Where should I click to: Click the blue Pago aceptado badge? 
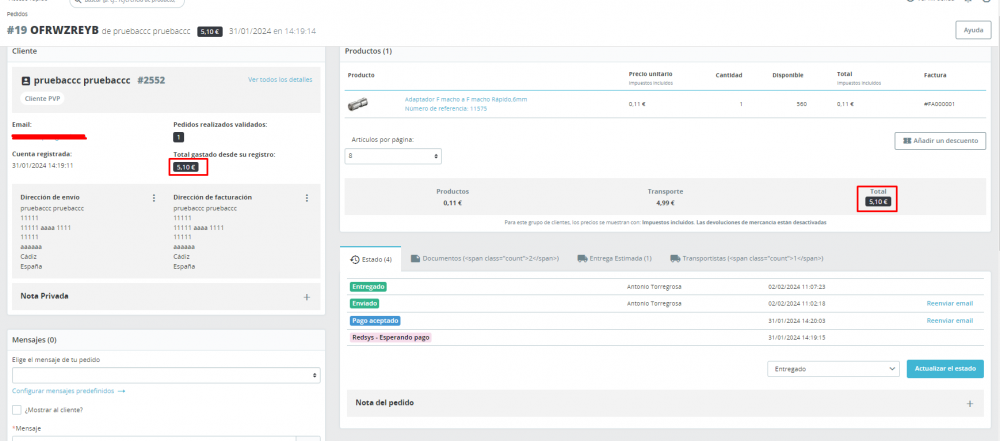[x=375, y=320]
